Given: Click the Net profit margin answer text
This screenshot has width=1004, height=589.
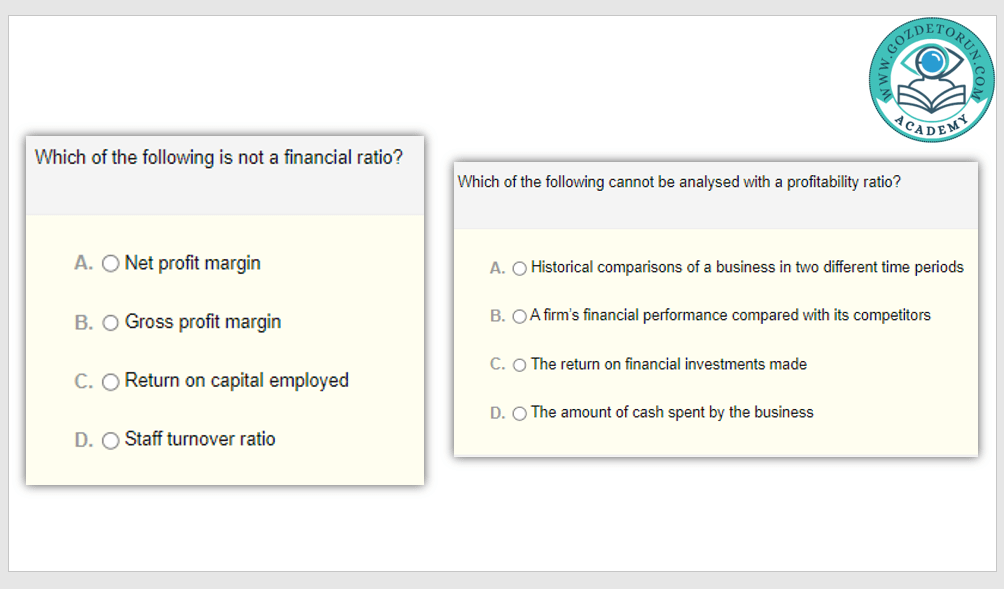Looking at the screenshot, I should 192,263.
